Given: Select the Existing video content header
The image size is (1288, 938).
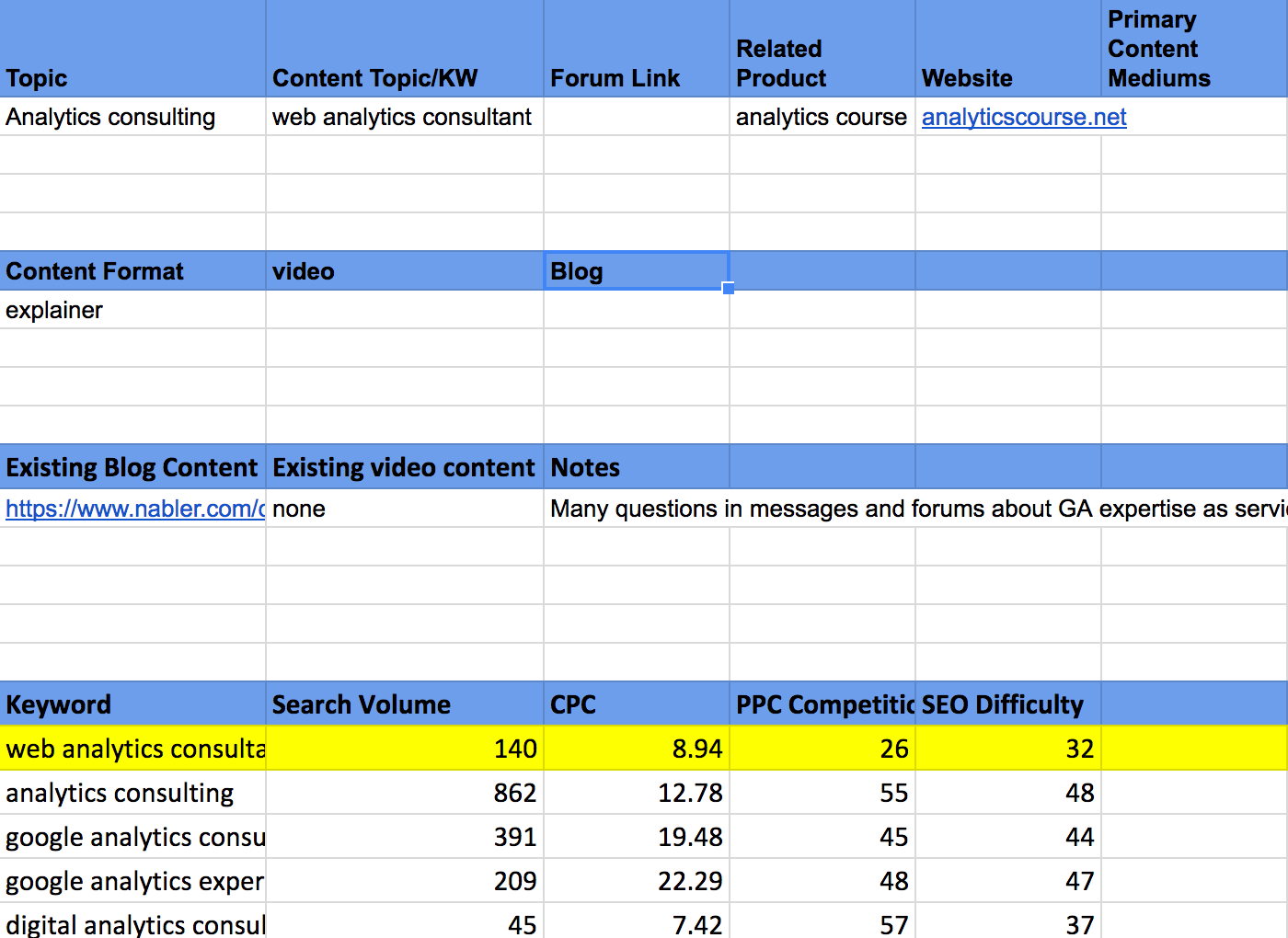Looking at the screenshot, I should 405,467.
